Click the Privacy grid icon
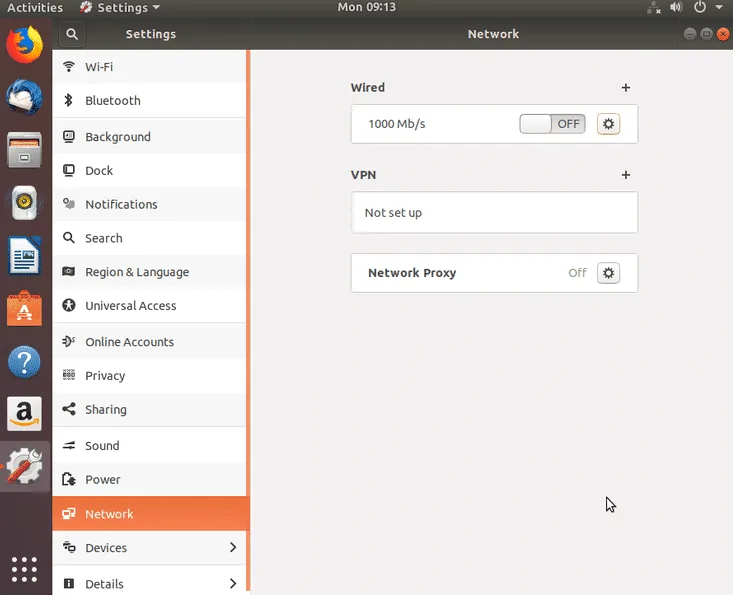The width and height of the screenshot is (733, 596). click(x=69, y=375)
